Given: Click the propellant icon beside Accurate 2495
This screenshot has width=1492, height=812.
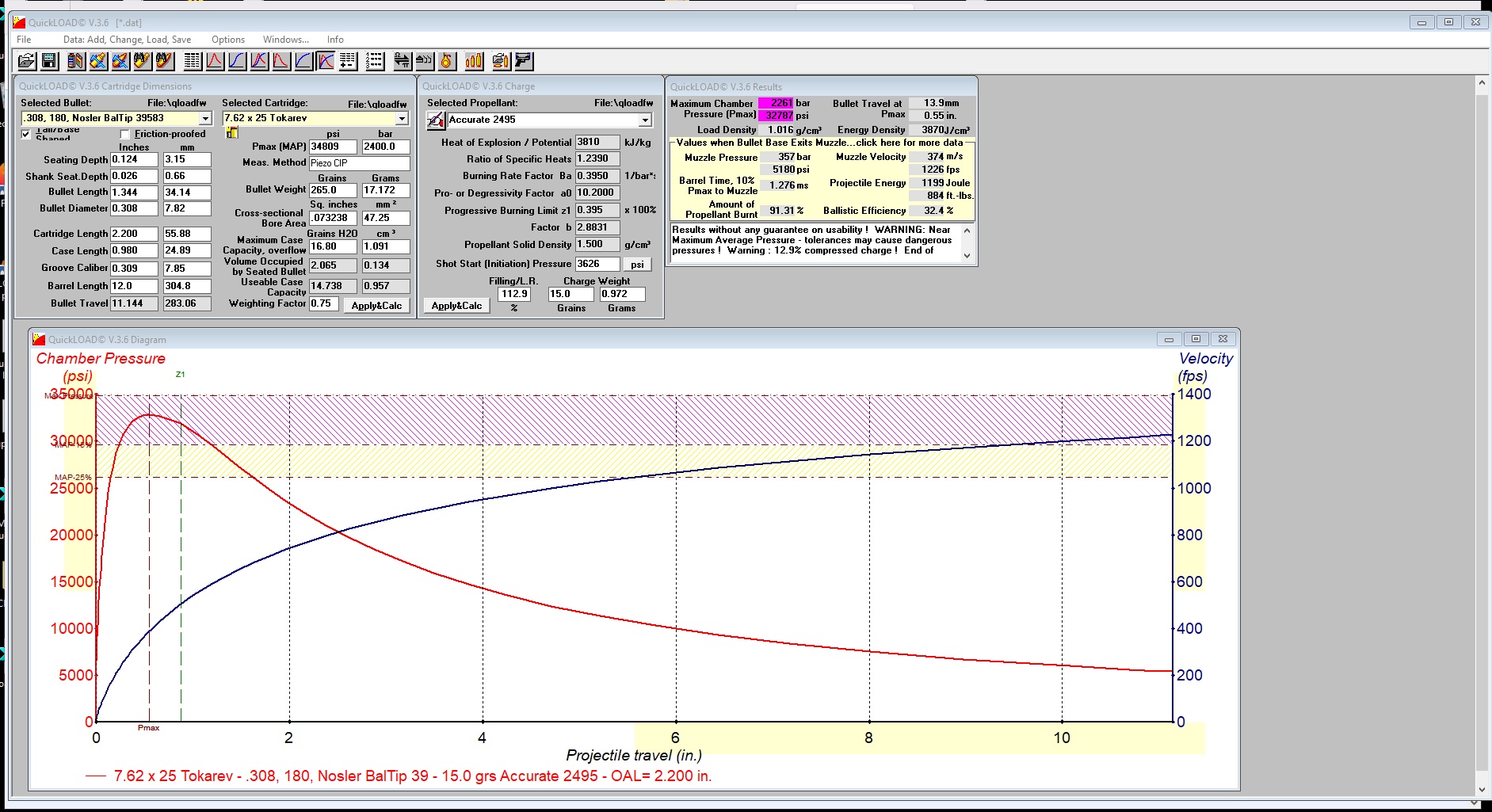Looking at the screenshot, I should [436, 120].
